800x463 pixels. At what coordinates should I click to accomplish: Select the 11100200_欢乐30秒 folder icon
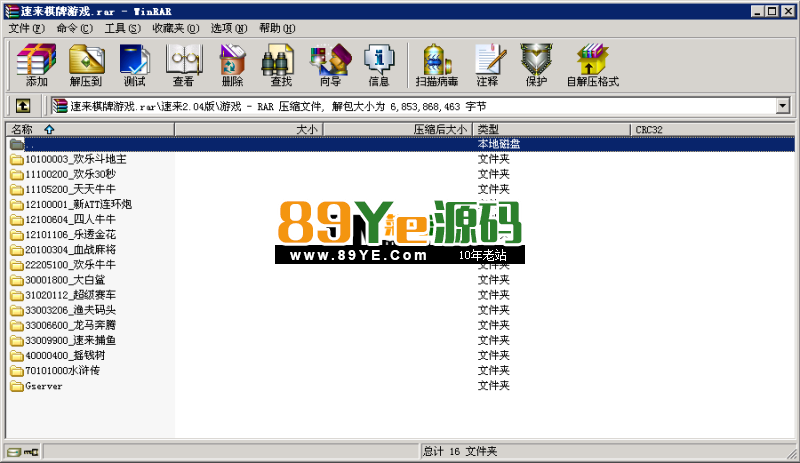[x=17, y=175]
